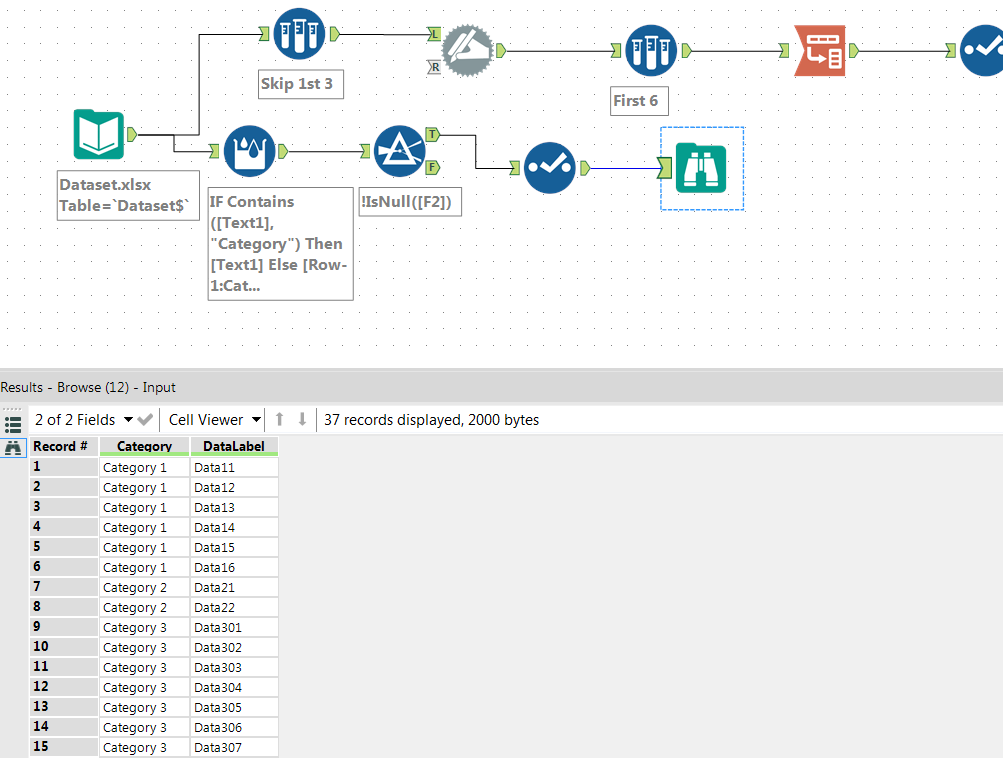Click the Category column header
The image size is (1003, 758).
pyautogui.click(x=144, y=446)
